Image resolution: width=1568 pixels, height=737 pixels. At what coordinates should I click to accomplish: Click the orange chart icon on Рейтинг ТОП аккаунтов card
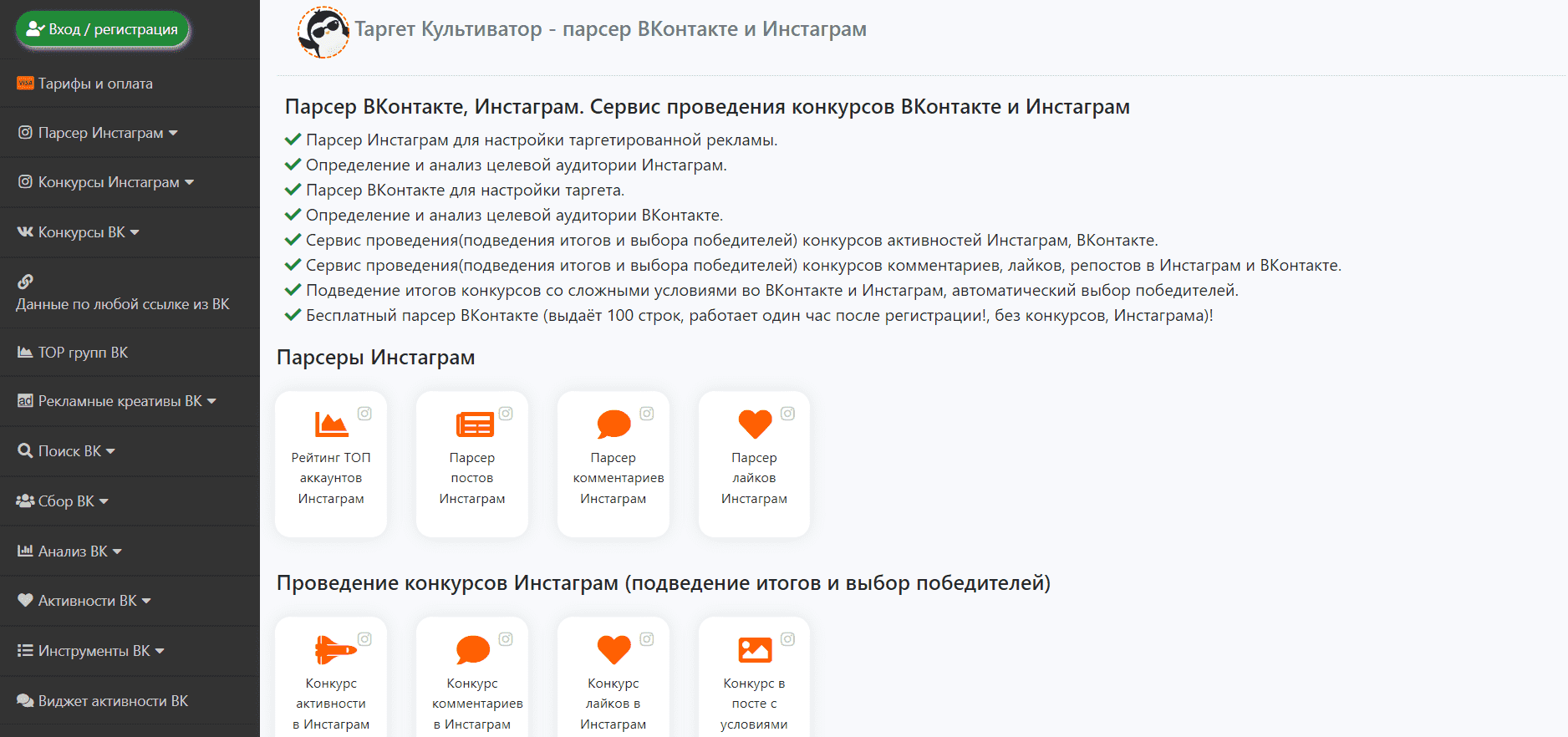coord(331,424)
